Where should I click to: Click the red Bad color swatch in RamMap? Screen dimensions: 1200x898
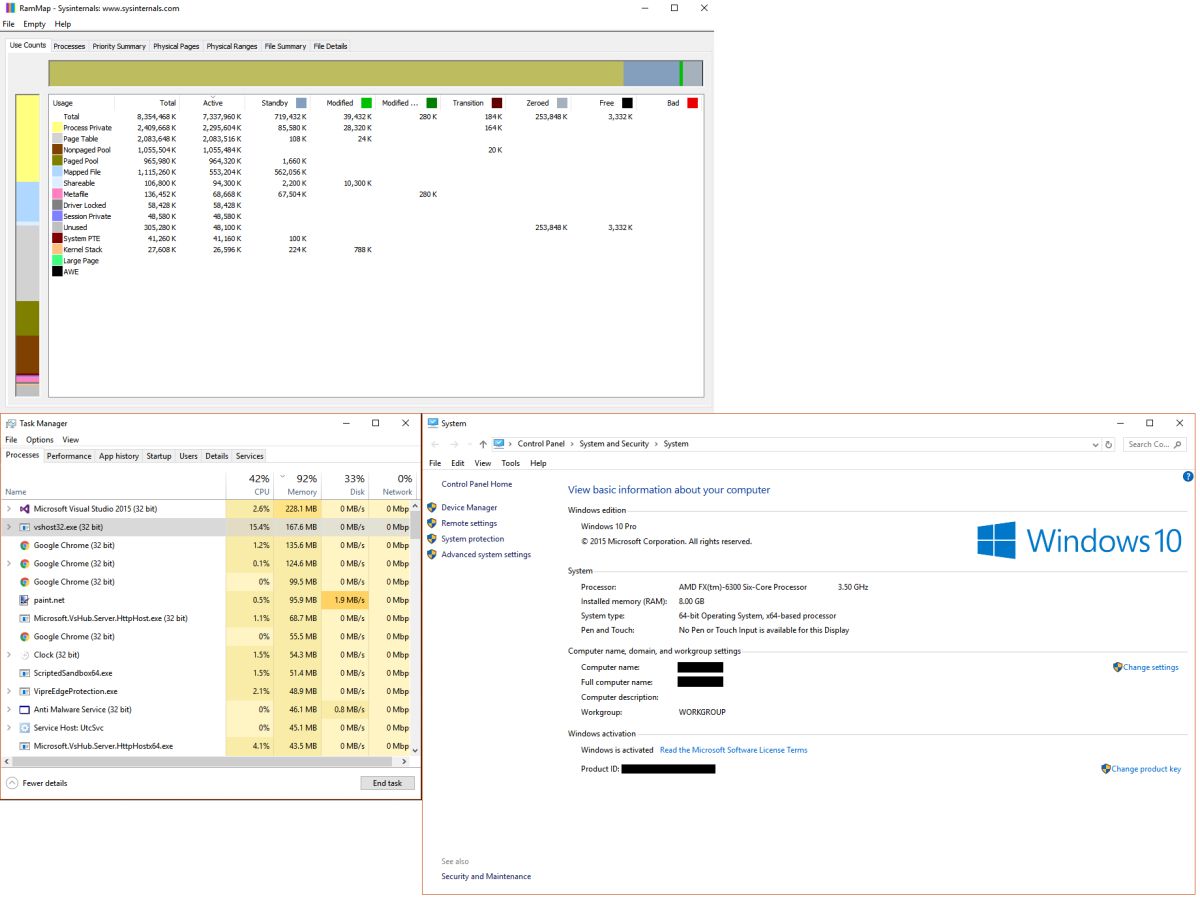(x=692, y=103)
